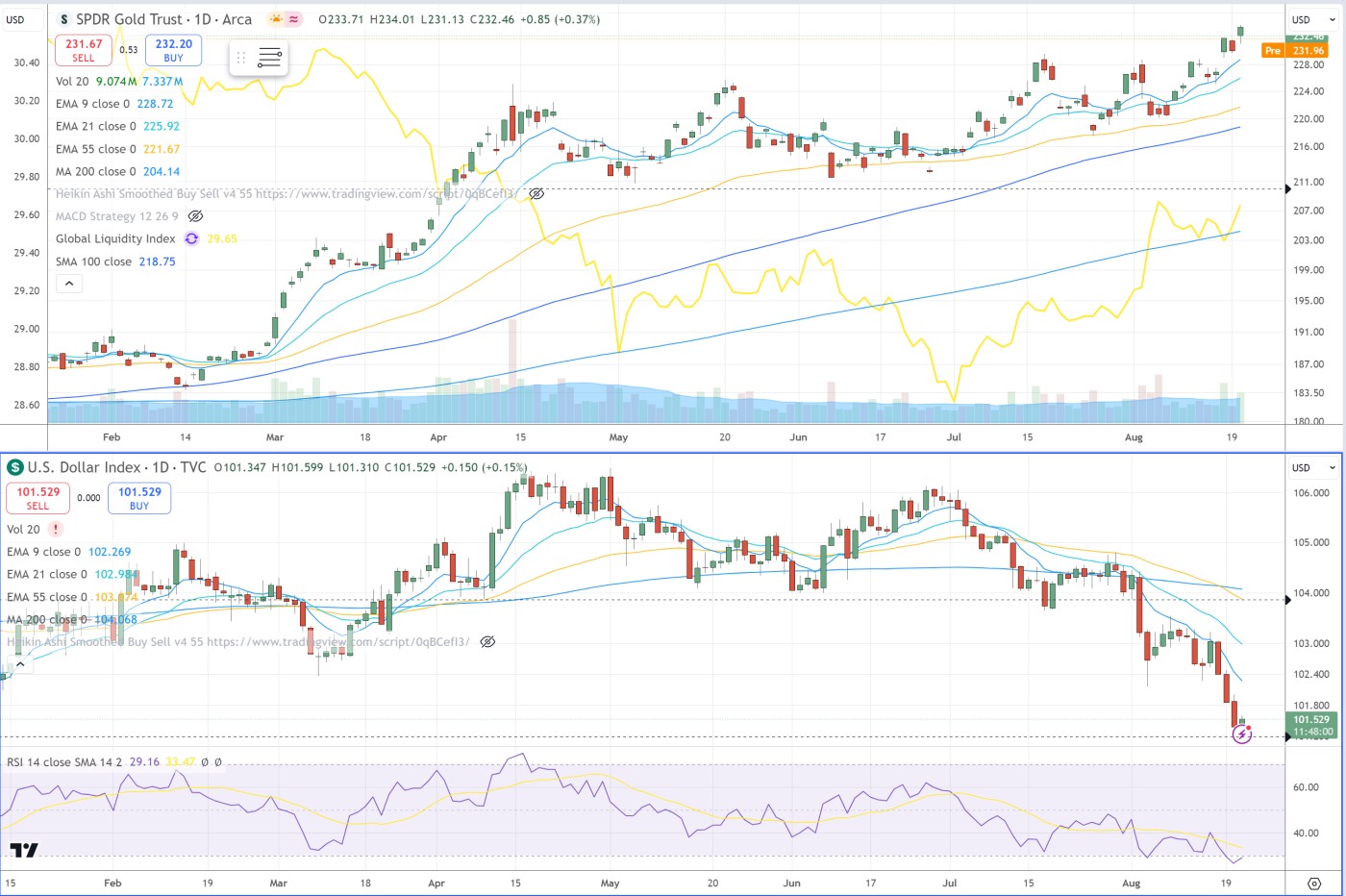Click the +0.150 (+0.15%) change in dollar header

pos(483,467)
